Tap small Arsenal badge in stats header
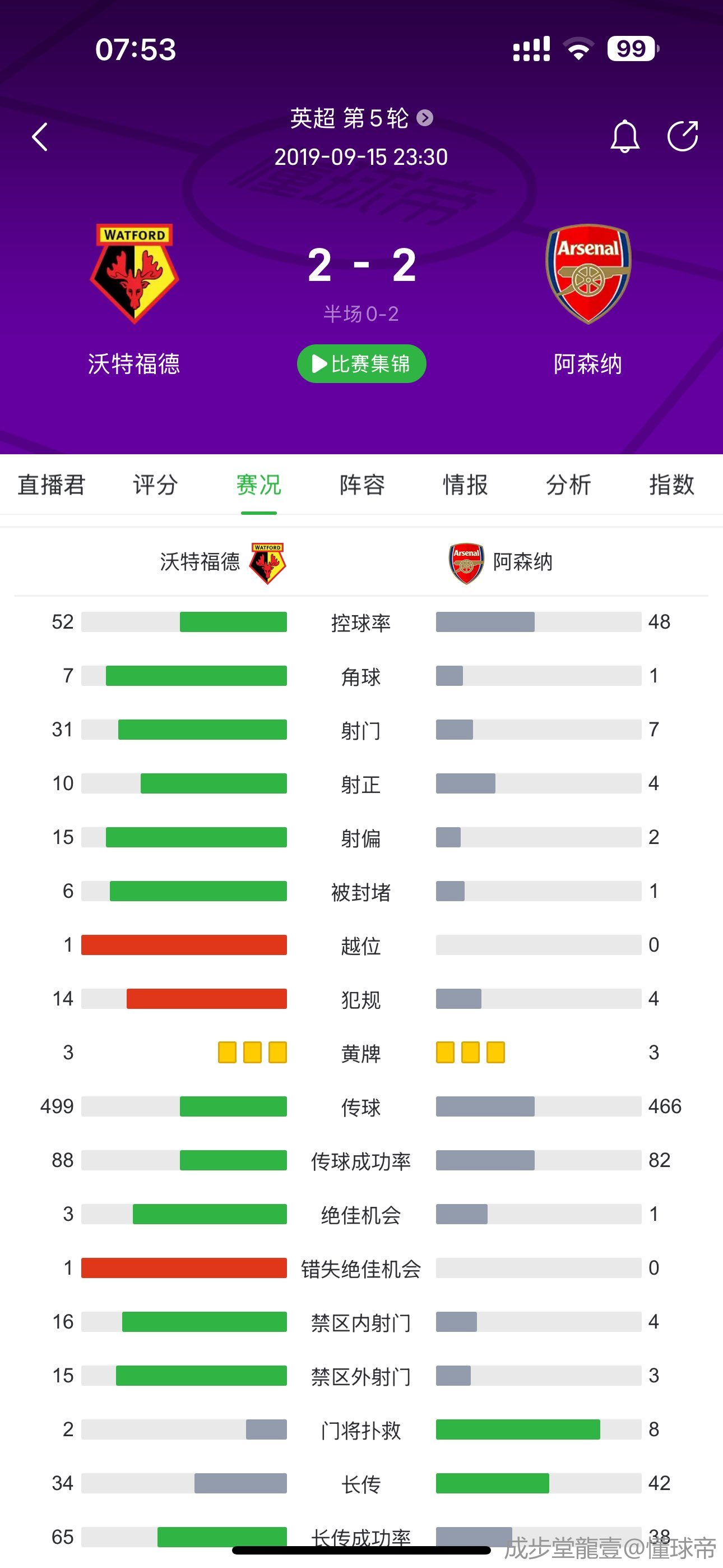723x1568 pixels. [466, 563]
